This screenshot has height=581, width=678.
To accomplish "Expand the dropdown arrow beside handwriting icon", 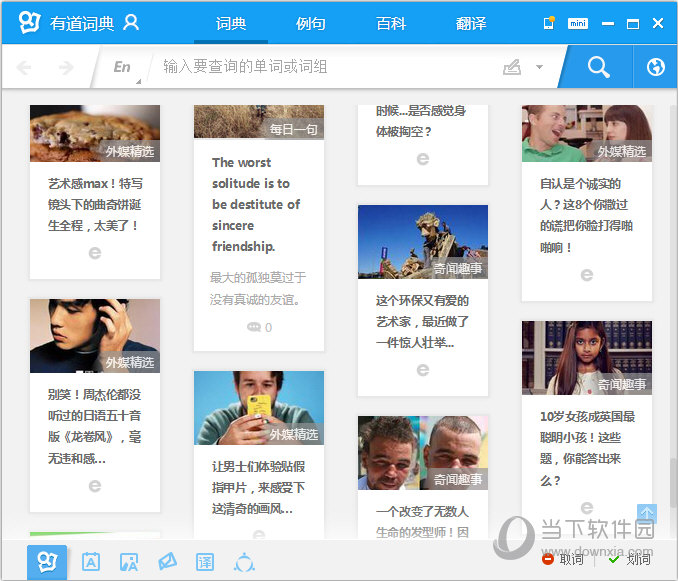I will [539, 67].
